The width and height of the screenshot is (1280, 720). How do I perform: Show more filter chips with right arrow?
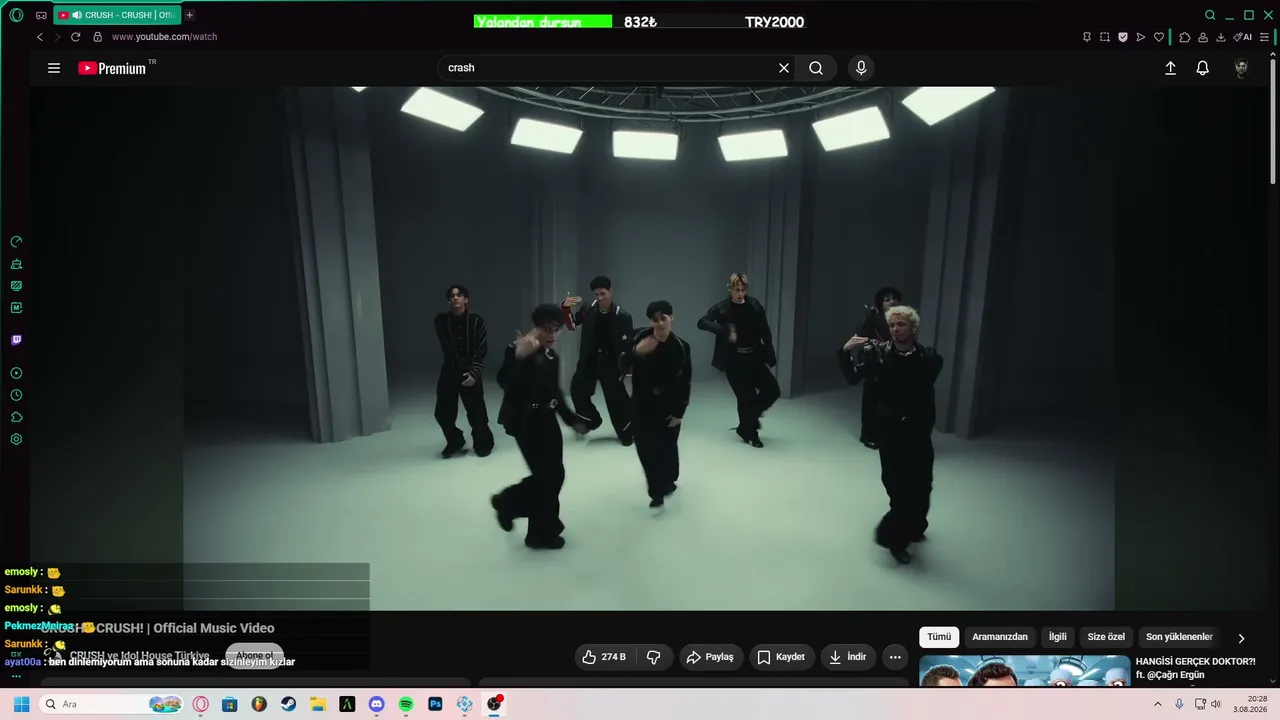coord(1241,638)
